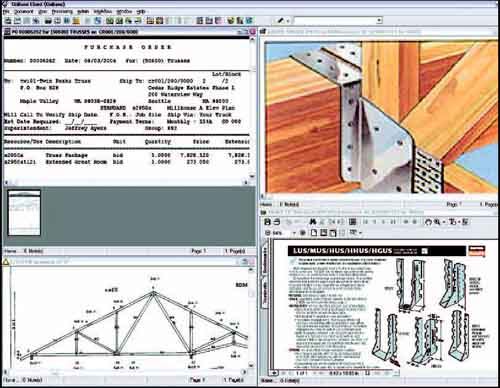Open the Text select tool dropdown arrow
500x388 pixels.
tap(459, 222)
